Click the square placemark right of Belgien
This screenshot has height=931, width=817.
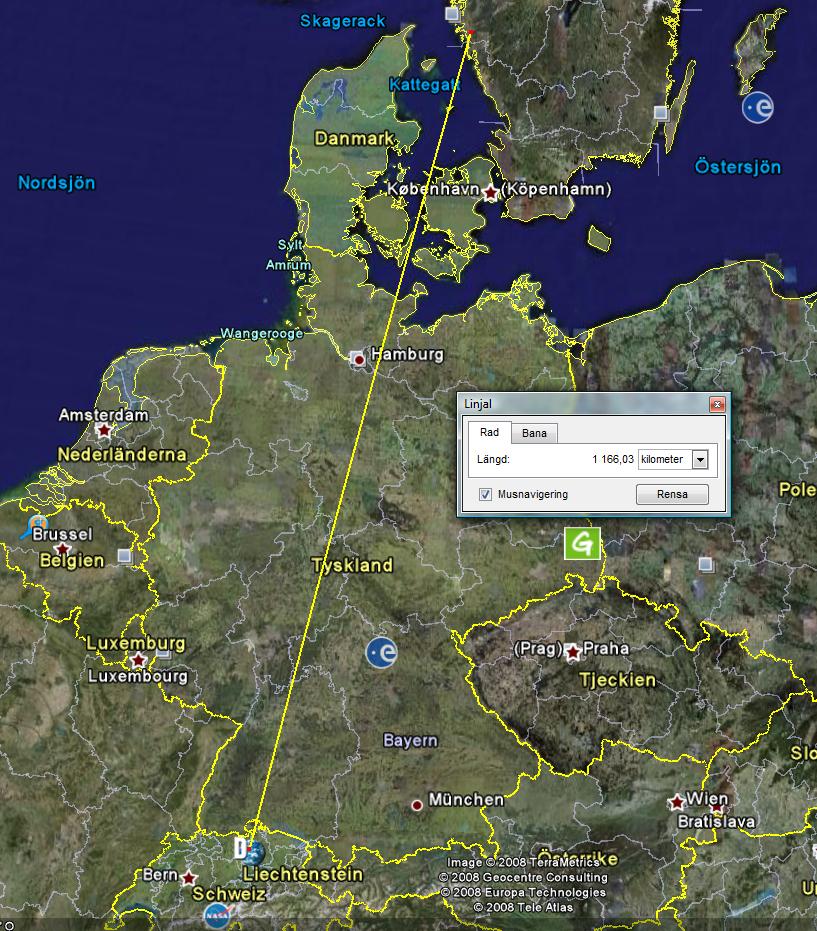124,556
